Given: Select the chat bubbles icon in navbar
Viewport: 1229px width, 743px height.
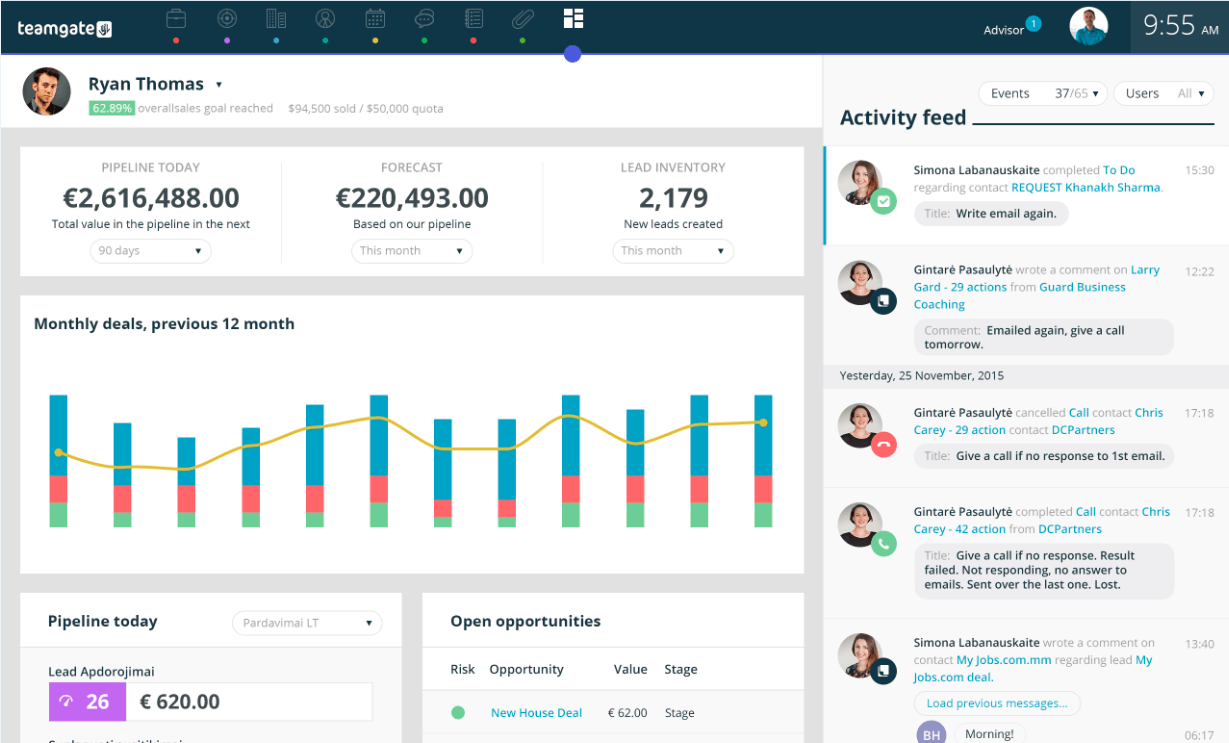Looking at the screenshot, I should tap(424, 18).
